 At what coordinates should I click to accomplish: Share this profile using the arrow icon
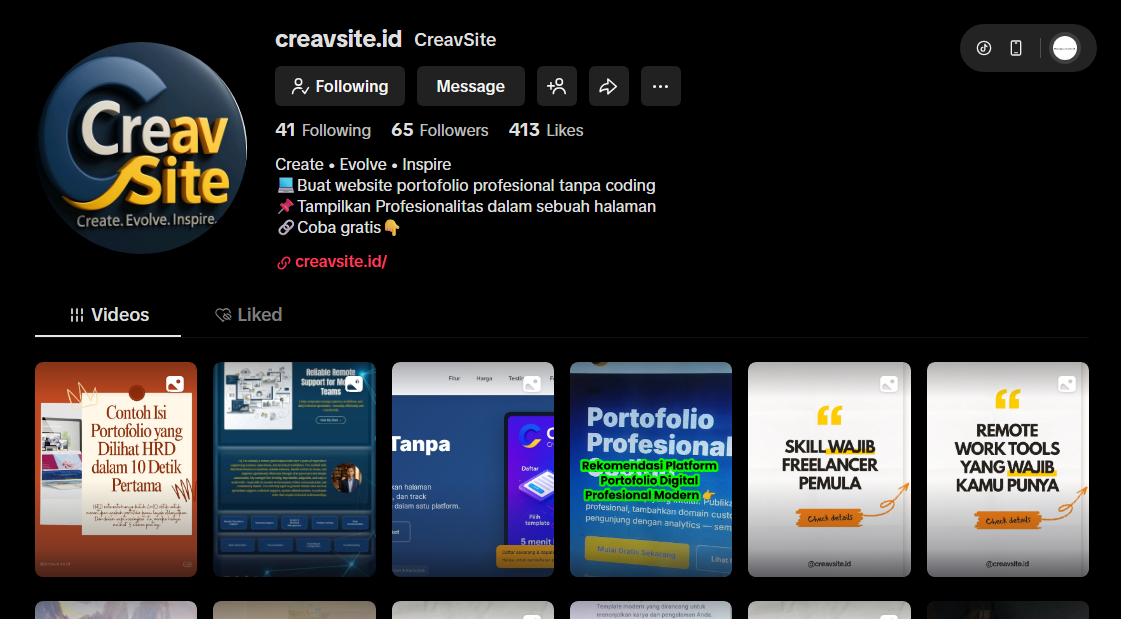[x=609, y=86]
